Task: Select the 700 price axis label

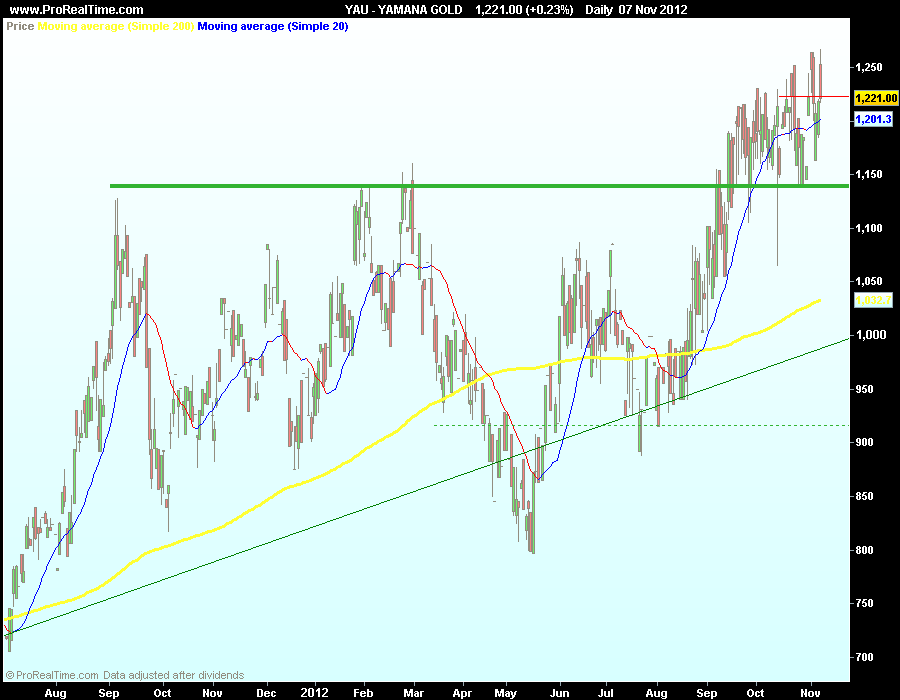Action: [x=864, y=657]
